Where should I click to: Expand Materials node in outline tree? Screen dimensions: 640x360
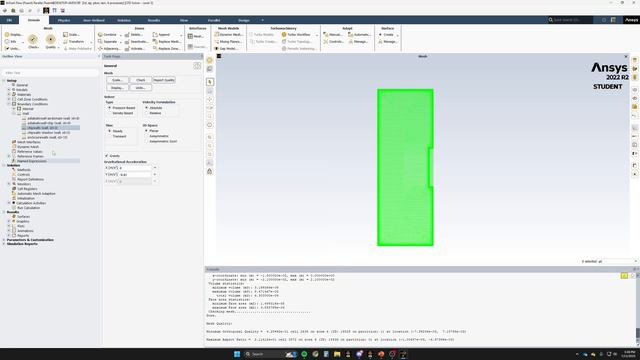tap(9, 95)
